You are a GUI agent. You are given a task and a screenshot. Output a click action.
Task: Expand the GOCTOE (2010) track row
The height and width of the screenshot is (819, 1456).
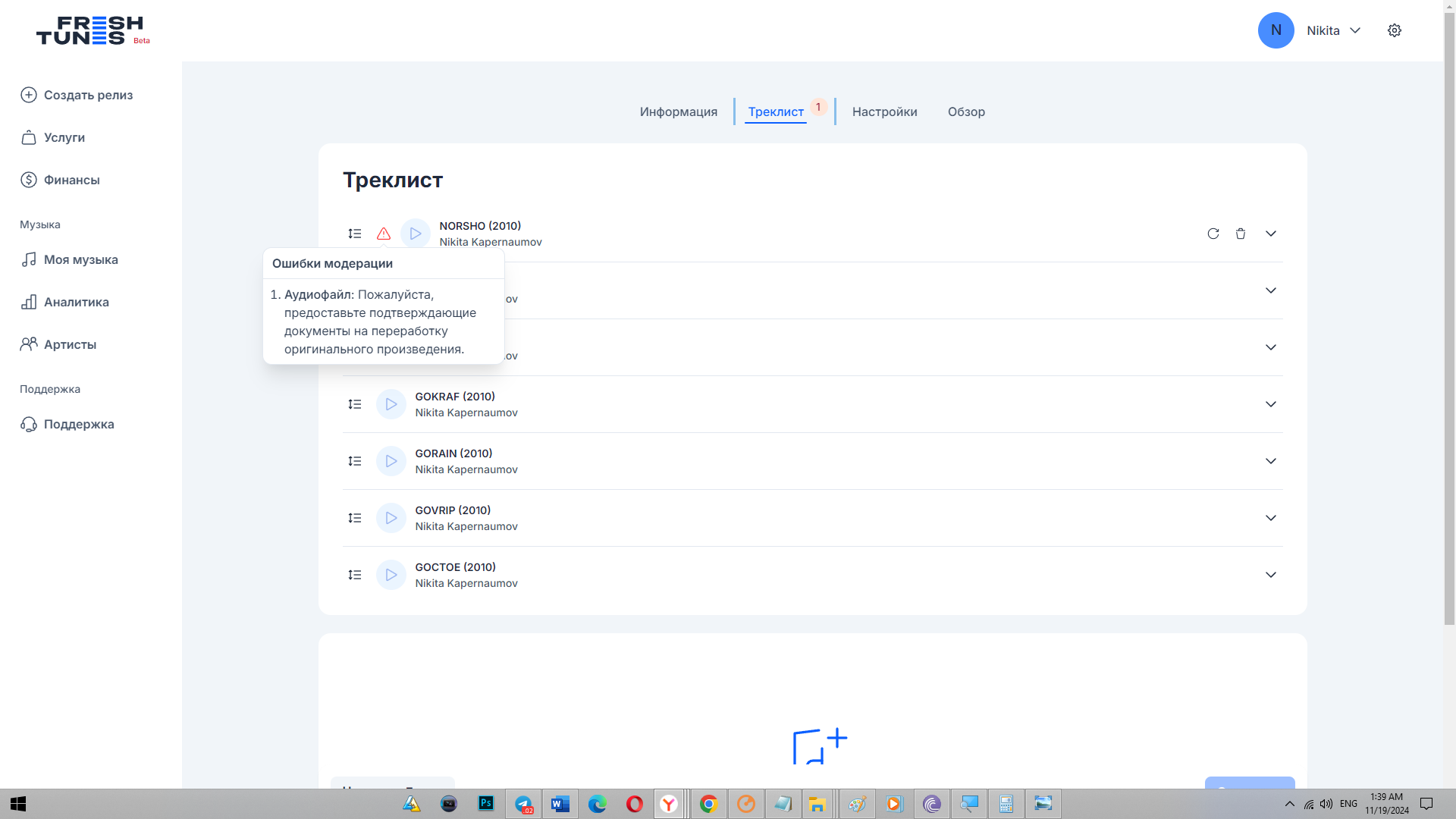tap(1271, 575)
